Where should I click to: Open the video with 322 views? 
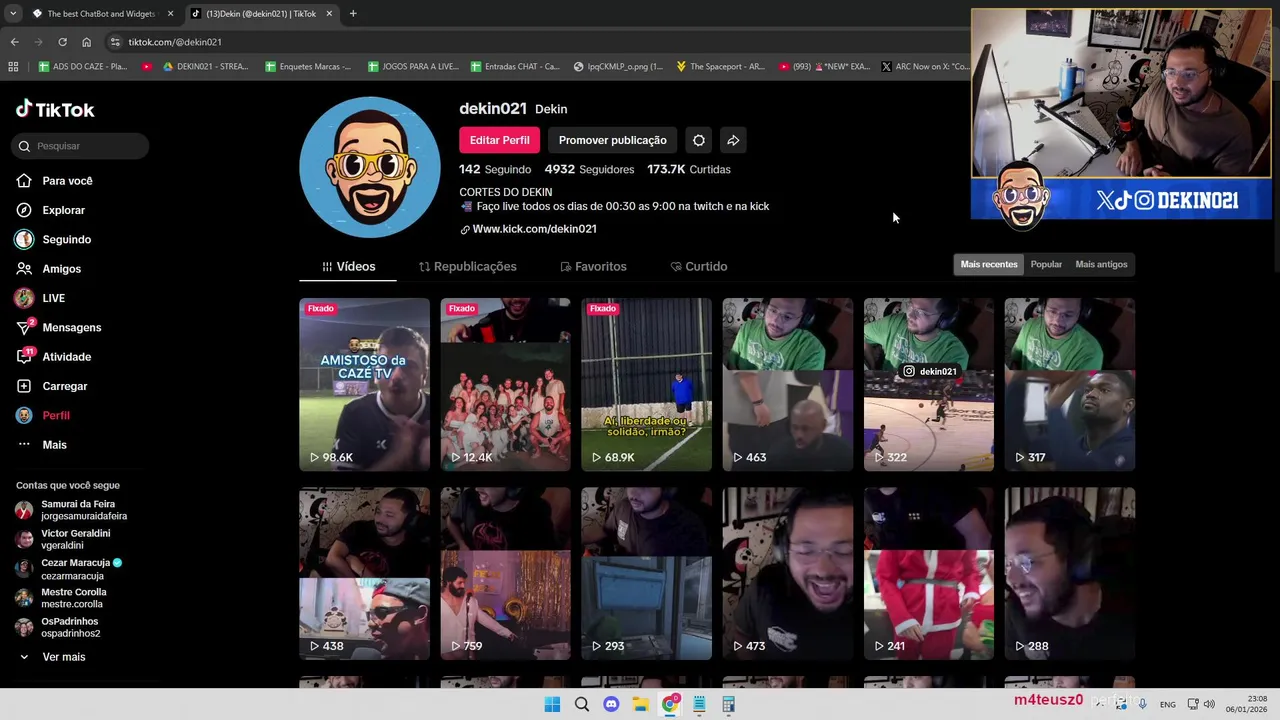[x=929, y=384]
